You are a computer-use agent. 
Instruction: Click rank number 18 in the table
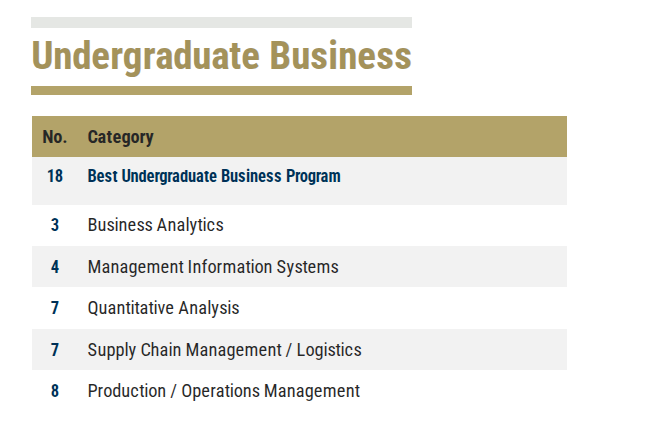[55, 176]
